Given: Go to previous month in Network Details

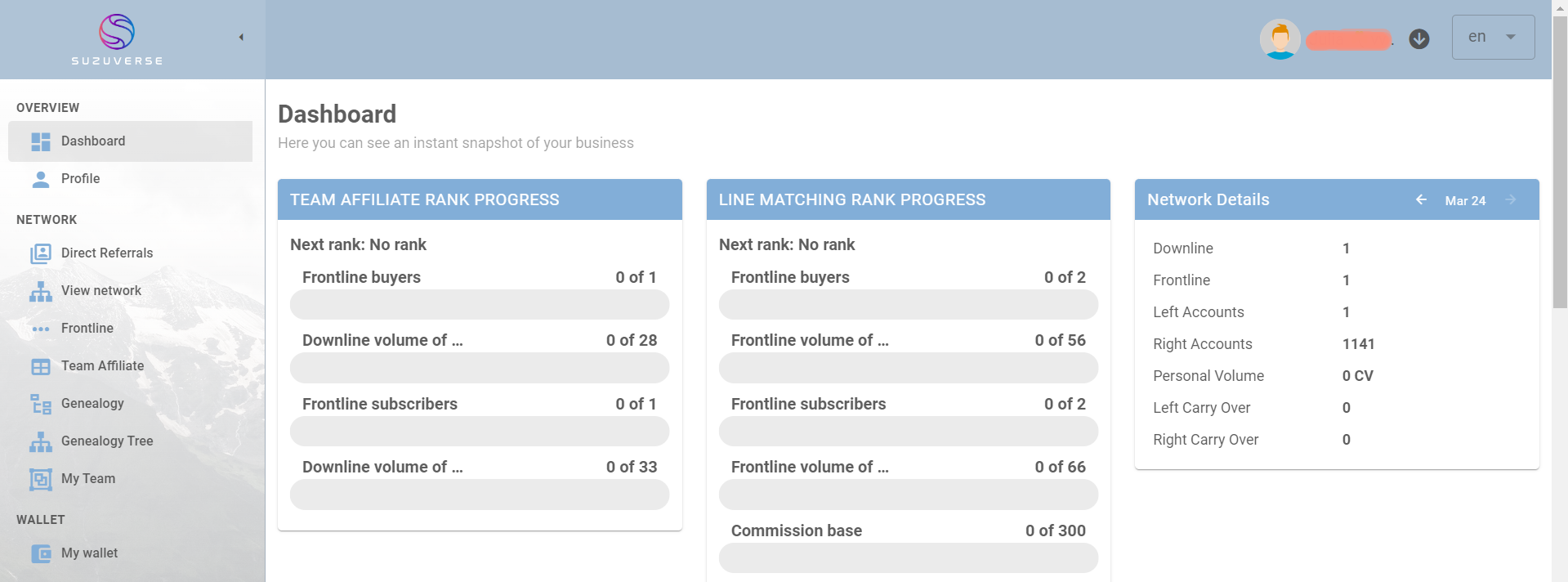Looking at the screenshot, I should [x=1421, y=199].
